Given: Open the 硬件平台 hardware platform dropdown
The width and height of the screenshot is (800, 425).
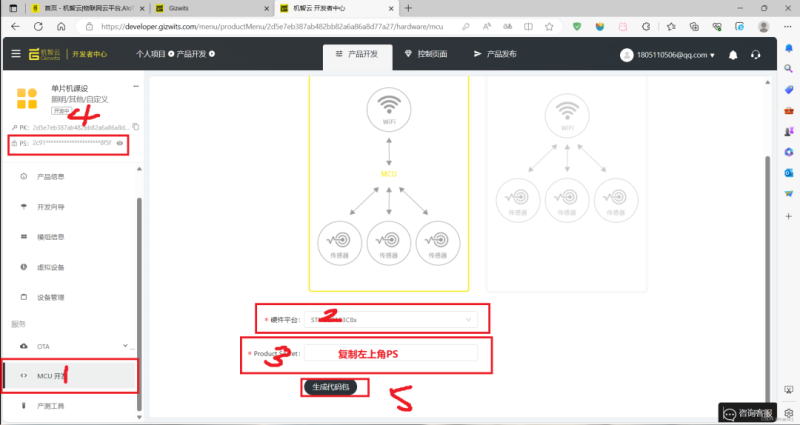Looking at the screenshot, I should (x=392, y=319).
